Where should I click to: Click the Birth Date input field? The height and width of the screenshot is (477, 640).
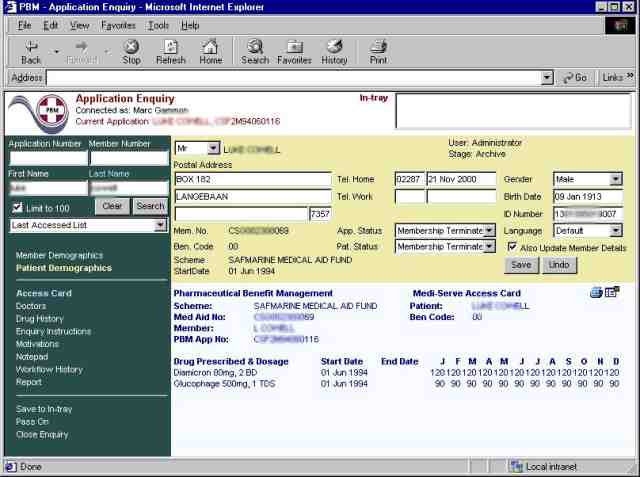coord(589,196)
